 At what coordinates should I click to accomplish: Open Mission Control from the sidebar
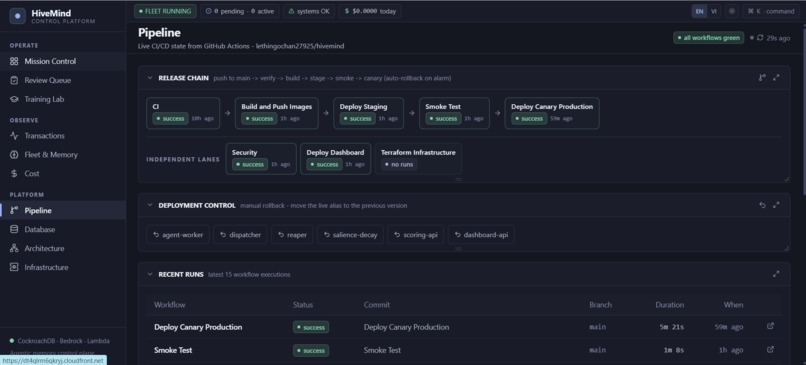[x=63, y=61]
